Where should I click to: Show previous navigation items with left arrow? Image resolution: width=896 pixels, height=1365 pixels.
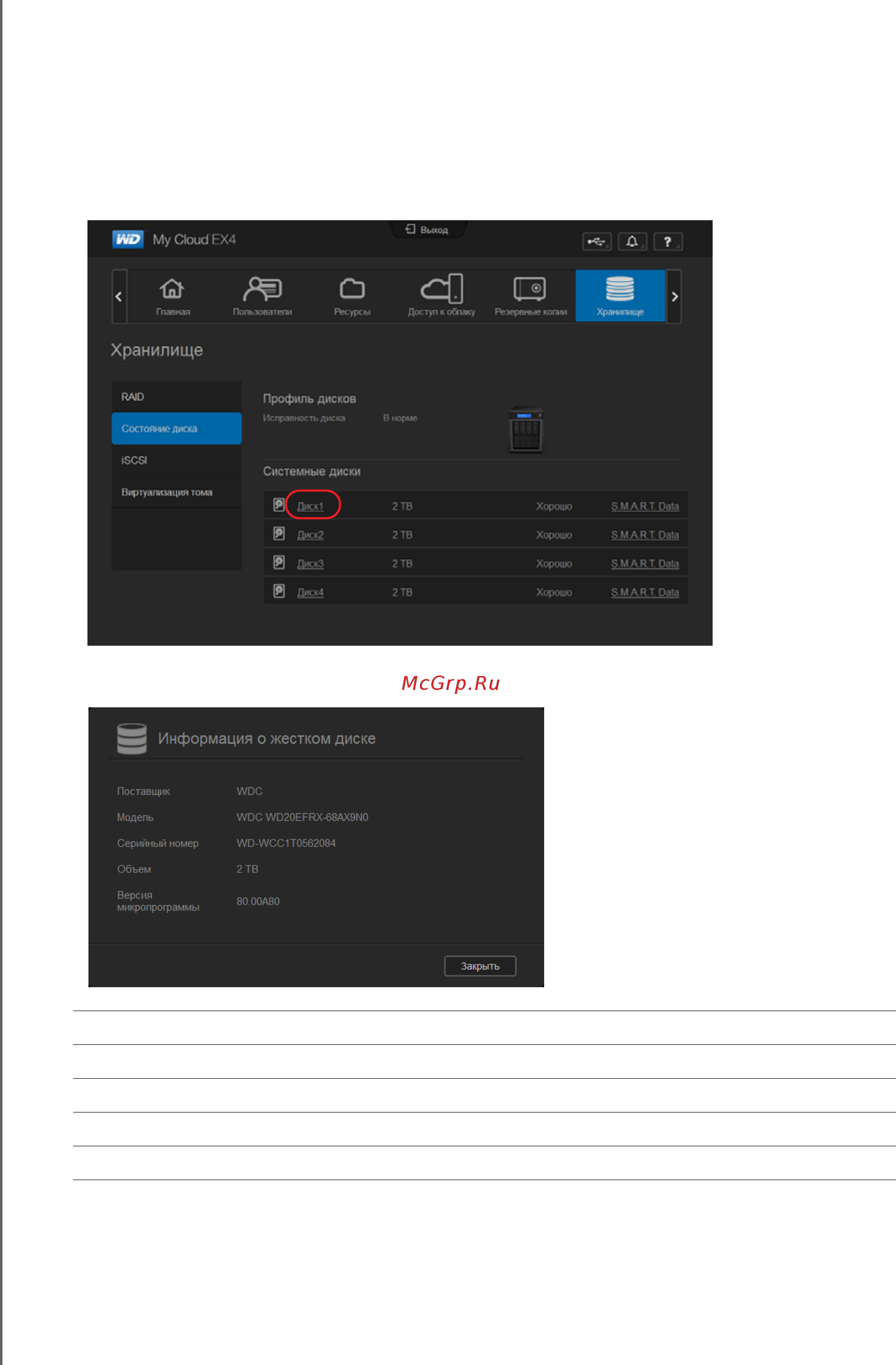click(119, 297)
